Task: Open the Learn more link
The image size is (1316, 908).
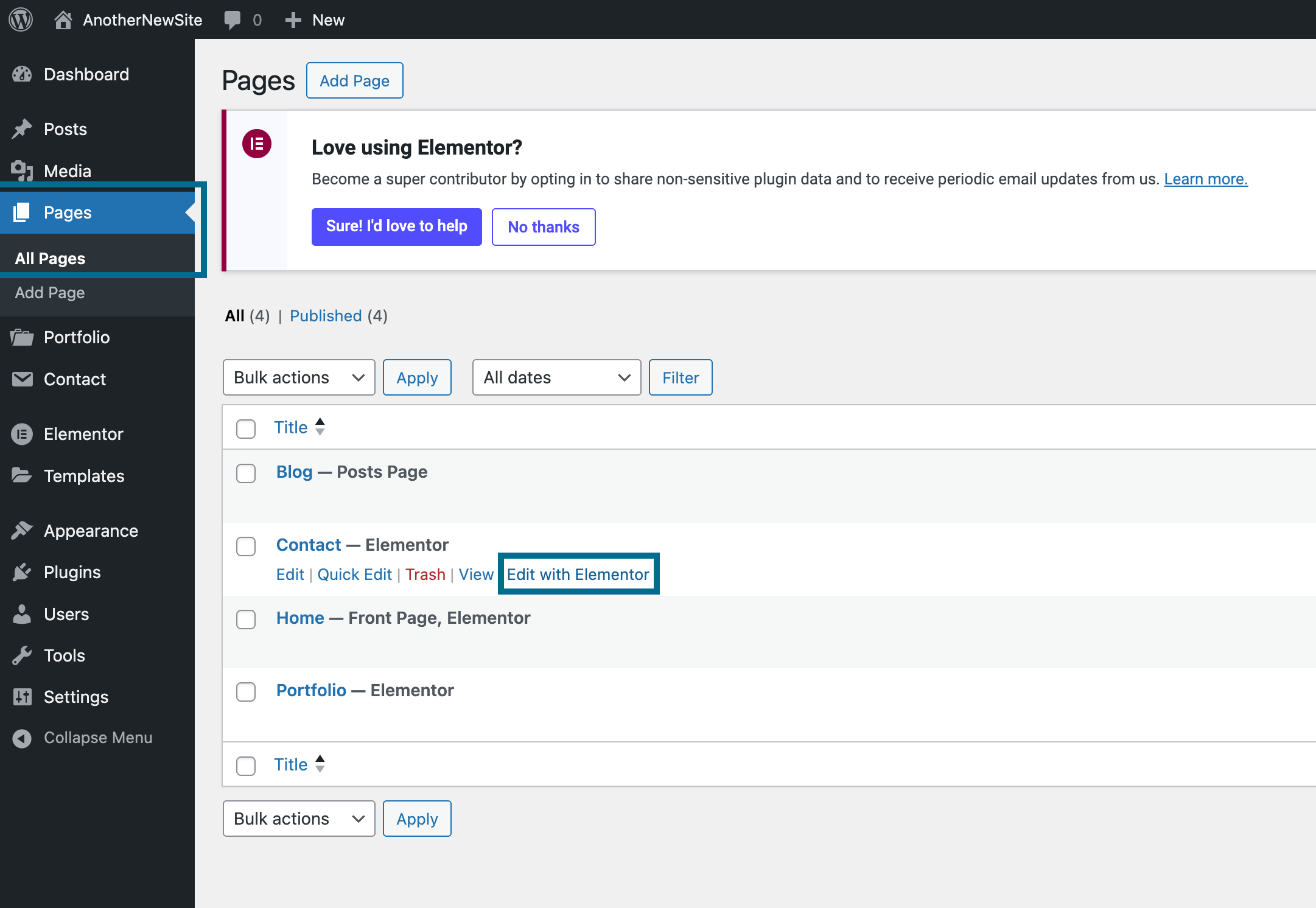Action: (x=1206, y=179)
